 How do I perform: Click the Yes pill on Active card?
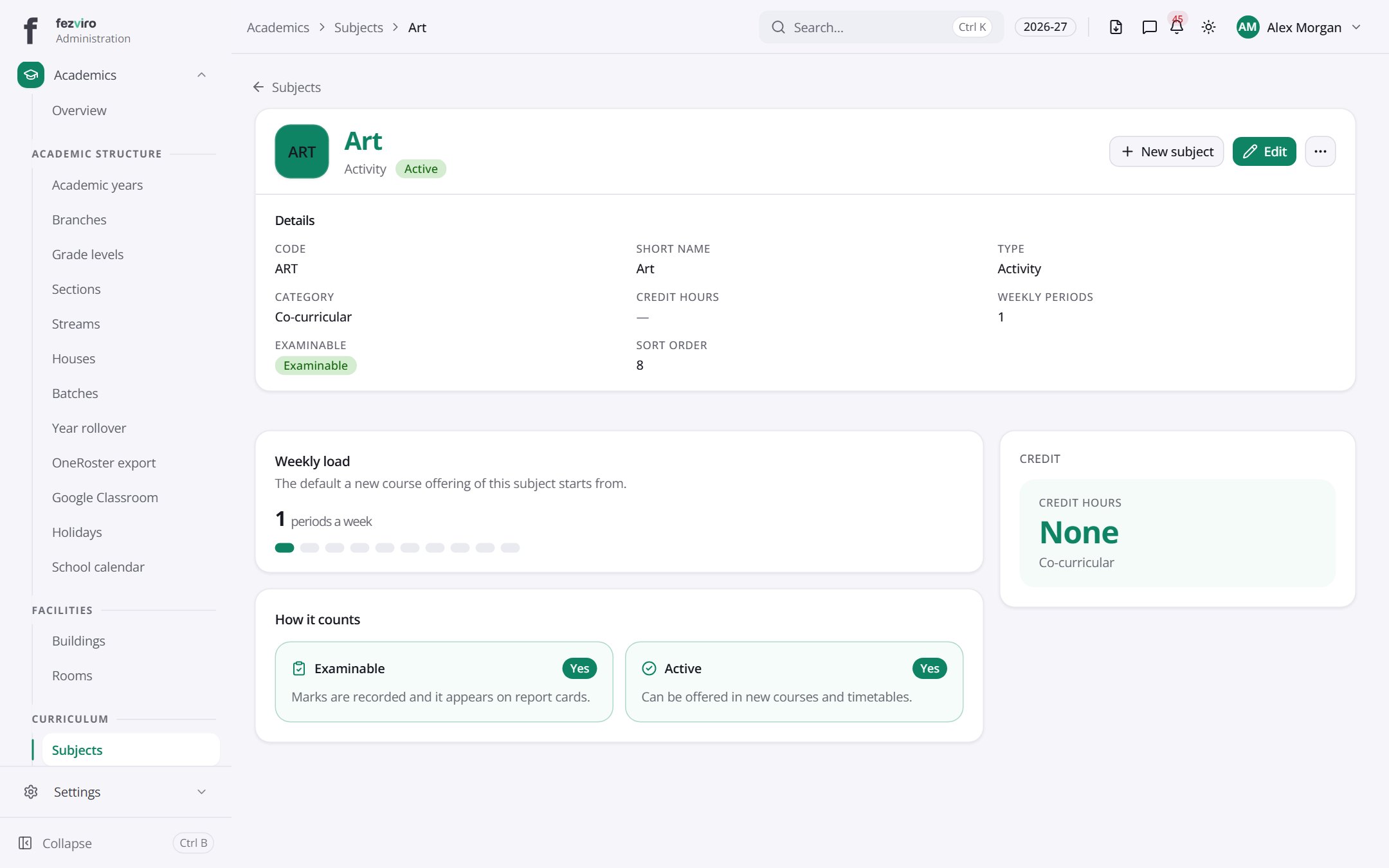[x=929, y=669]
